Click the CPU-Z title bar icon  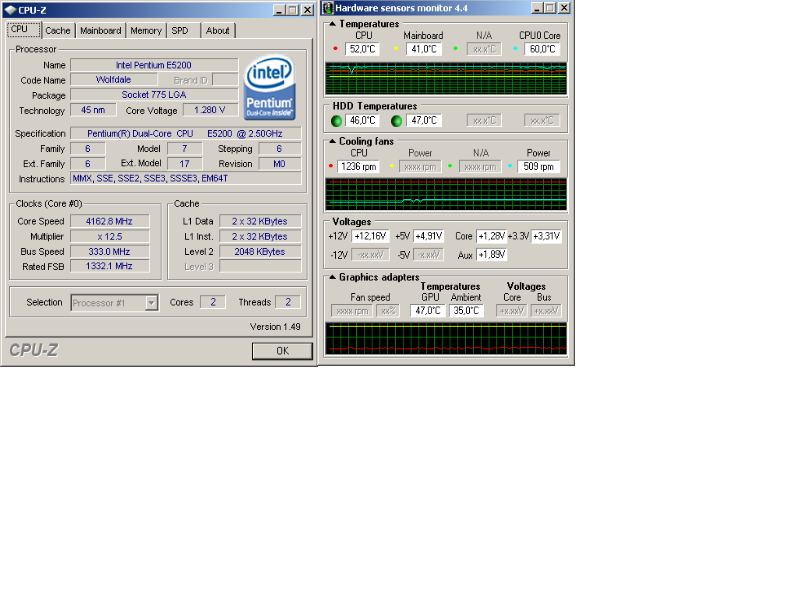click(x=11, y=10)
